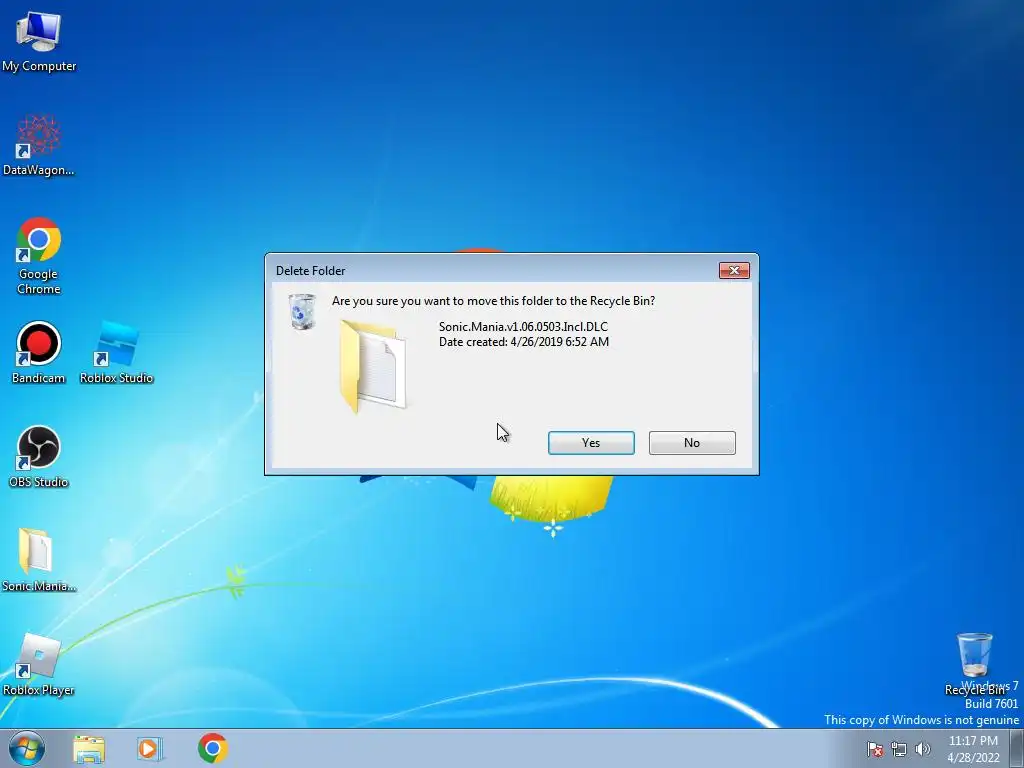1024x768 pixels.
Task: Open the Windows Start menu
Action: point(27,748)
